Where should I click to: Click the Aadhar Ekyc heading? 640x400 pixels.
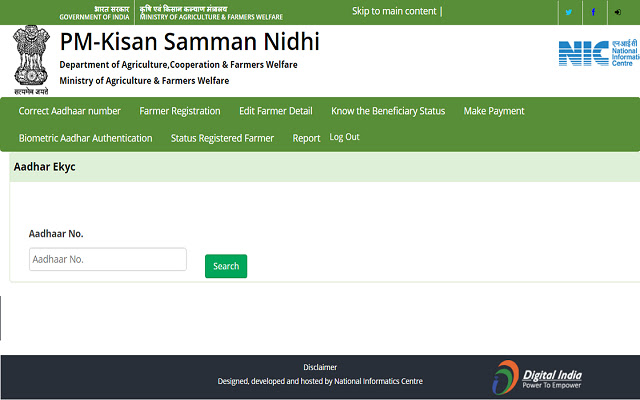point(44,167)
